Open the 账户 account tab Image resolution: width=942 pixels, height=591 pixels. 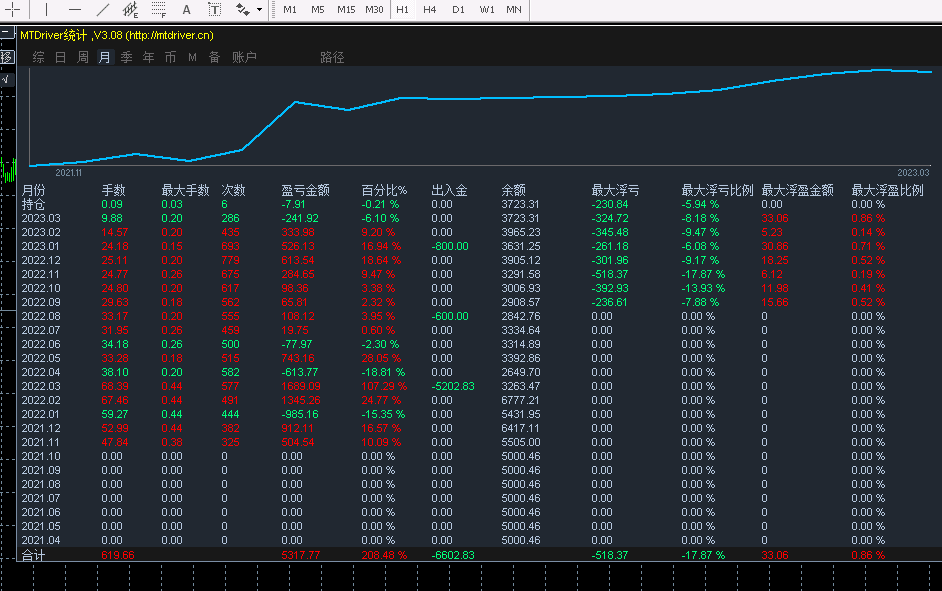(244, 58)
